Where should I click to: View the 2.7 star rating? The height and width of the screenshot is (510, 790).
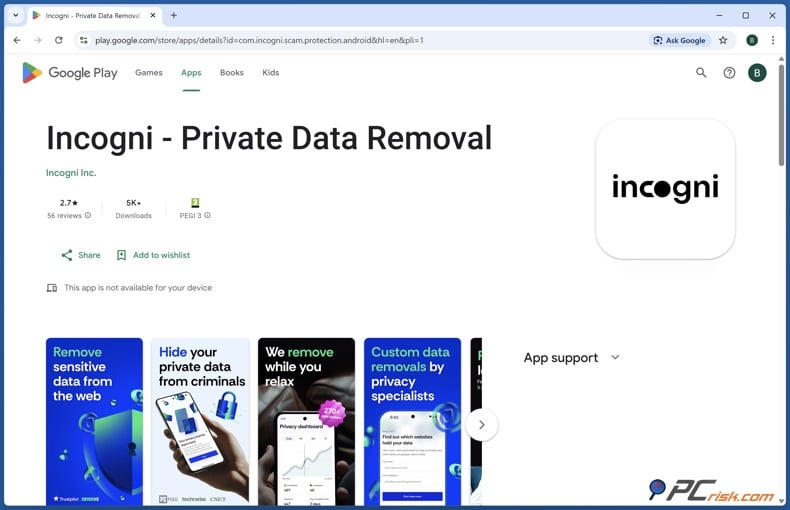click(x=69, y=203)
